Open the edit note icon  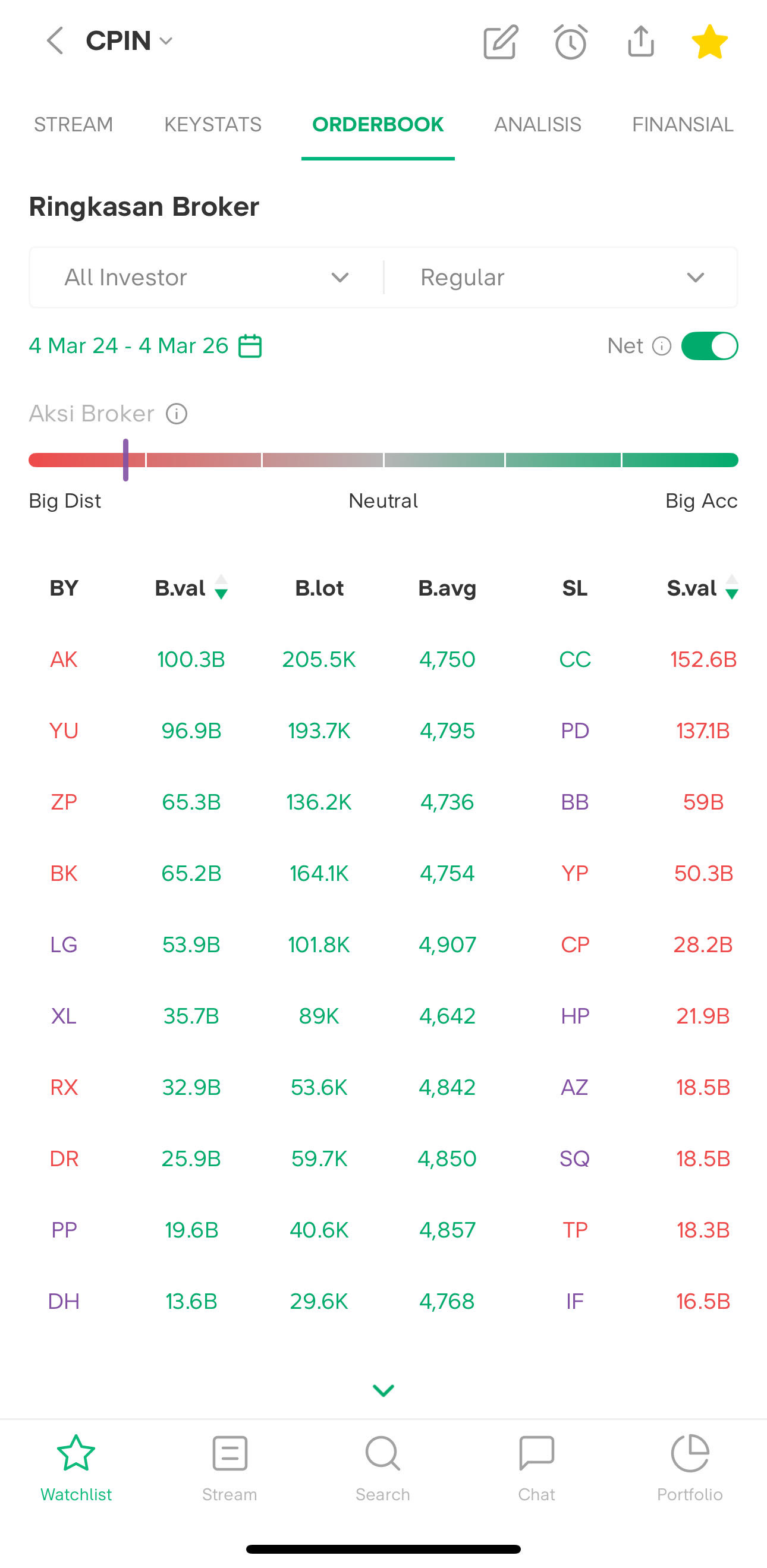501,42
